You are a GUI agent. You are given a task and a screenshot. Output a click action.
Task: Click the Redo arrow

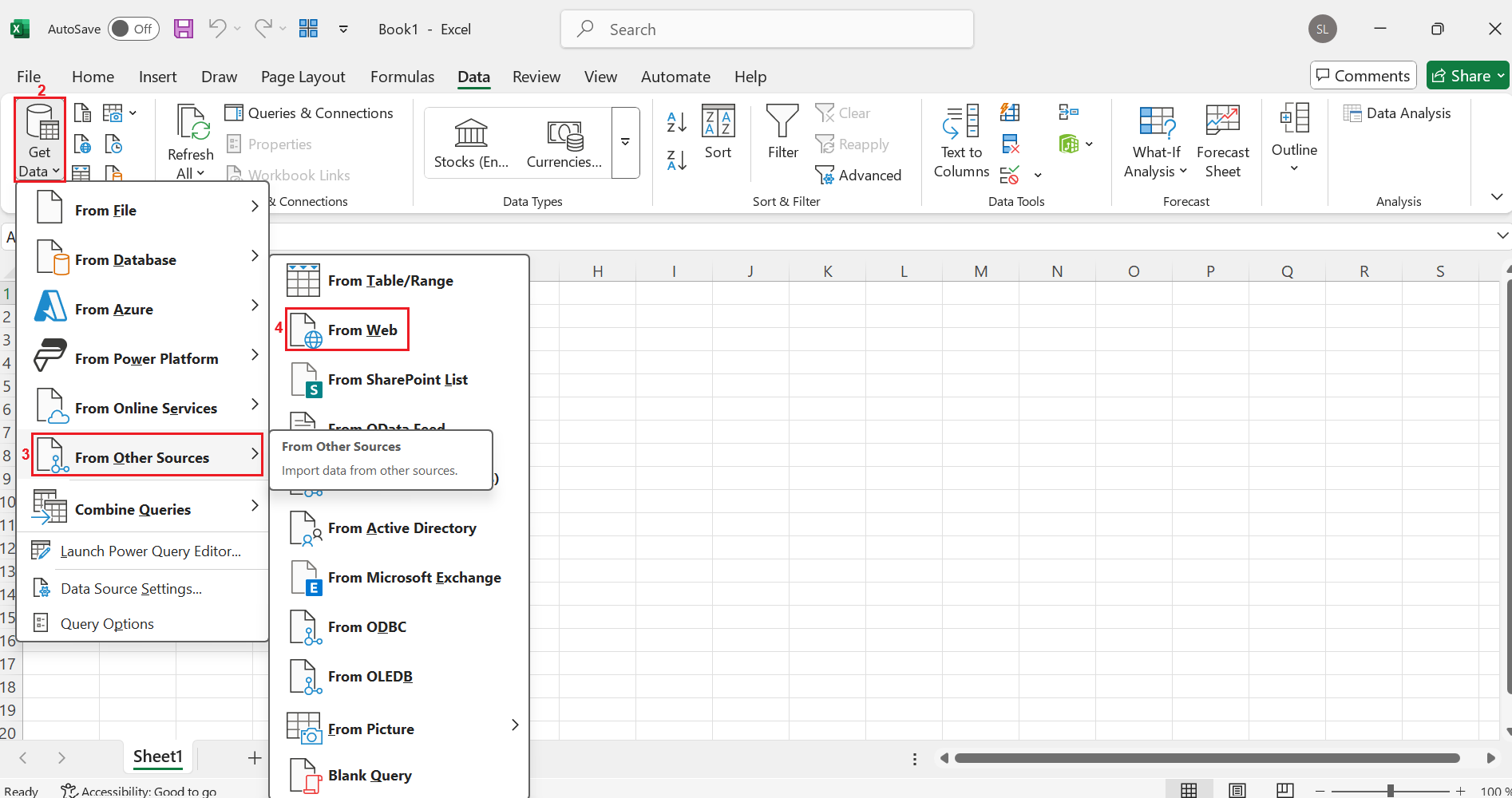click(263, 28)
